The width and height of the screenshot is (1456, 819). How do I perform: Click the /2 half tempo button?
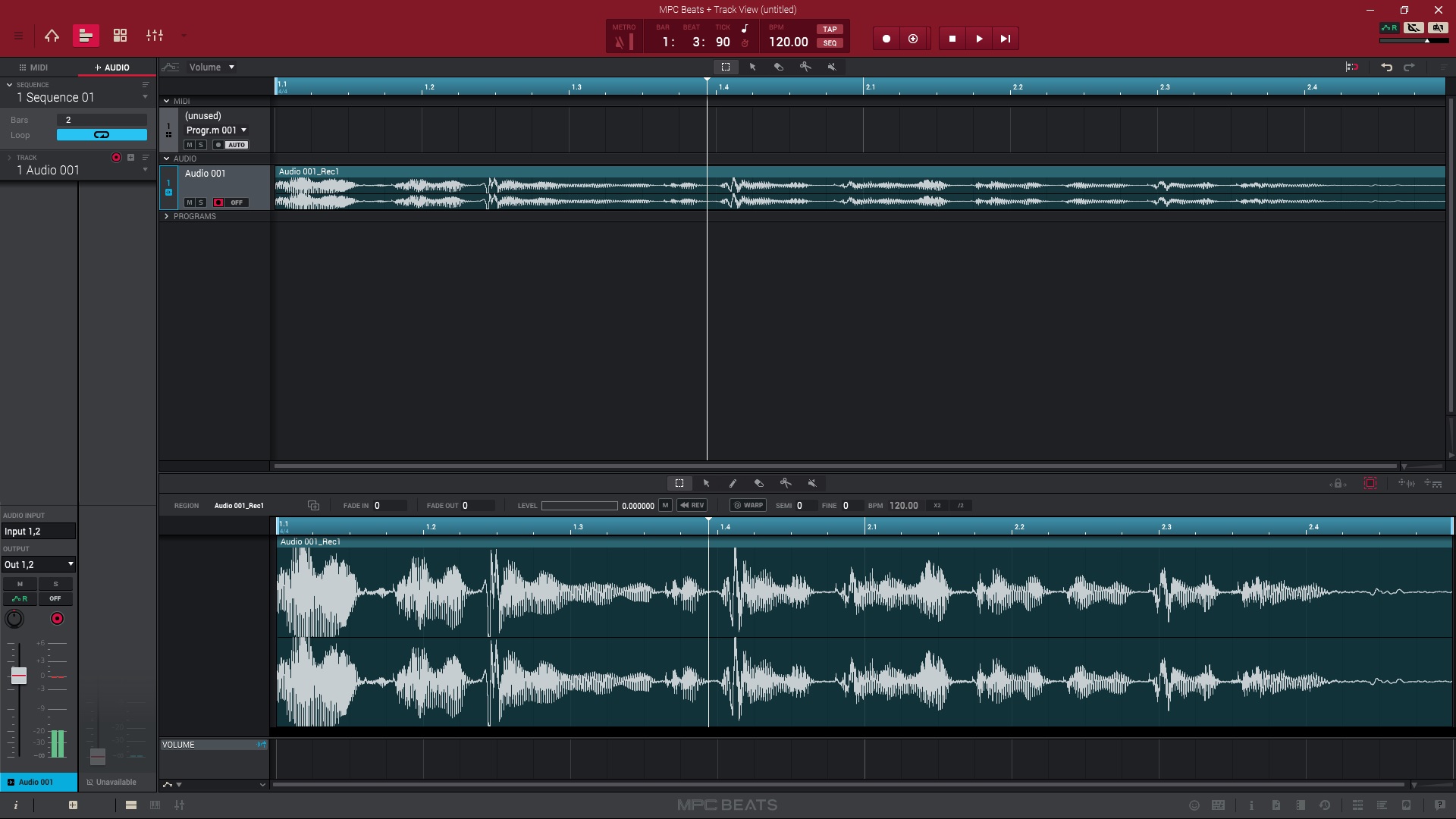[961, 506]
